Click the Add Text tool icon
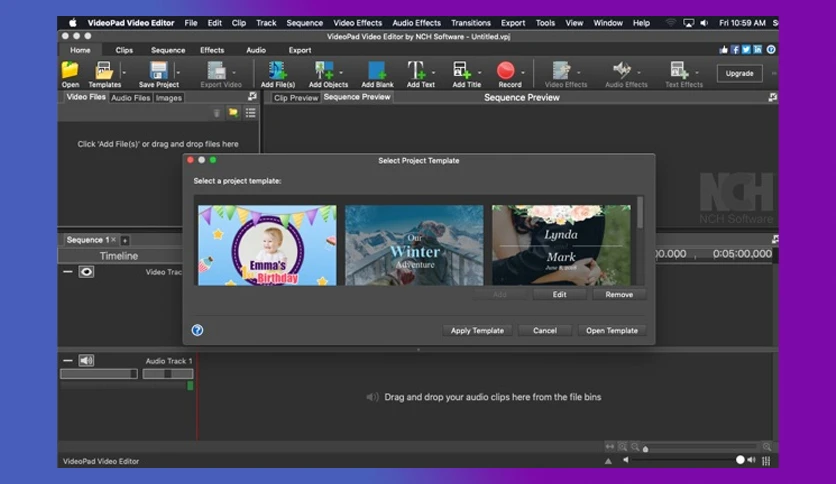This screenshot has width=836, height=484. point(416,70)
